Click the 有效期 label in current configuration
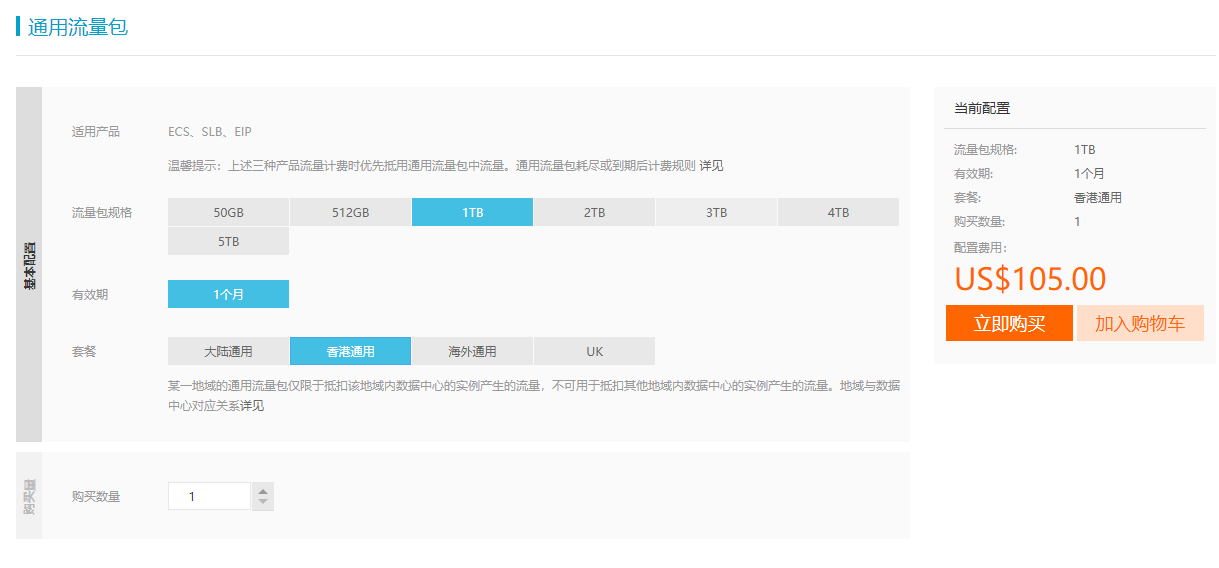Viewport: 1219px width, 568px height. click(x=974, y=174)
